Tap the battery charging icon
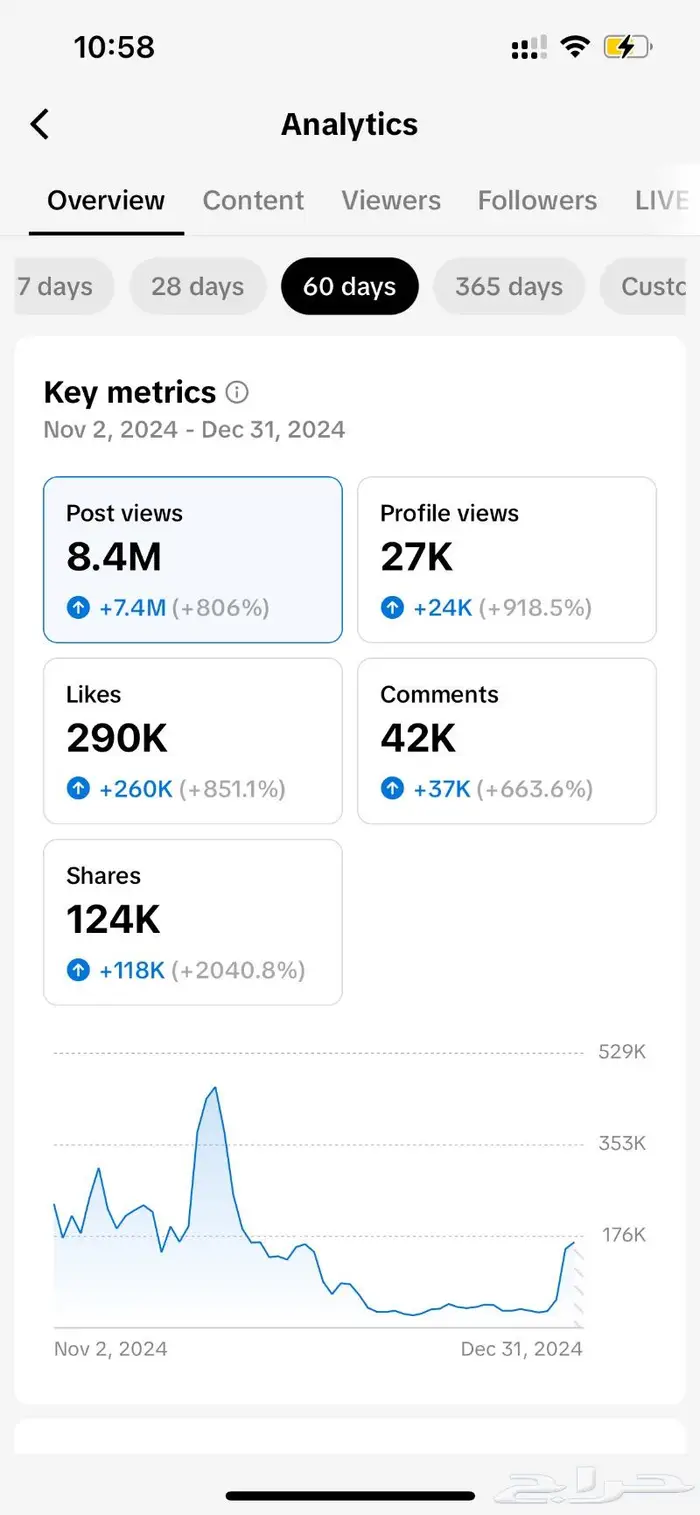700x1515 pixels. [x=627, y=47]
